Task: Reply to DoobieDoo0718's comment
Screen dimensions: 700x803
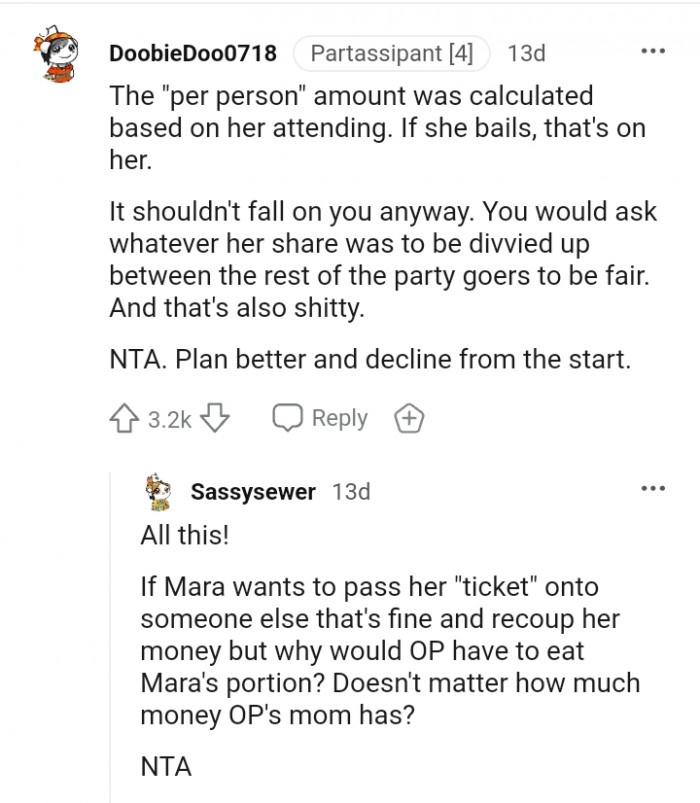Action: click(x=320, y=419)
